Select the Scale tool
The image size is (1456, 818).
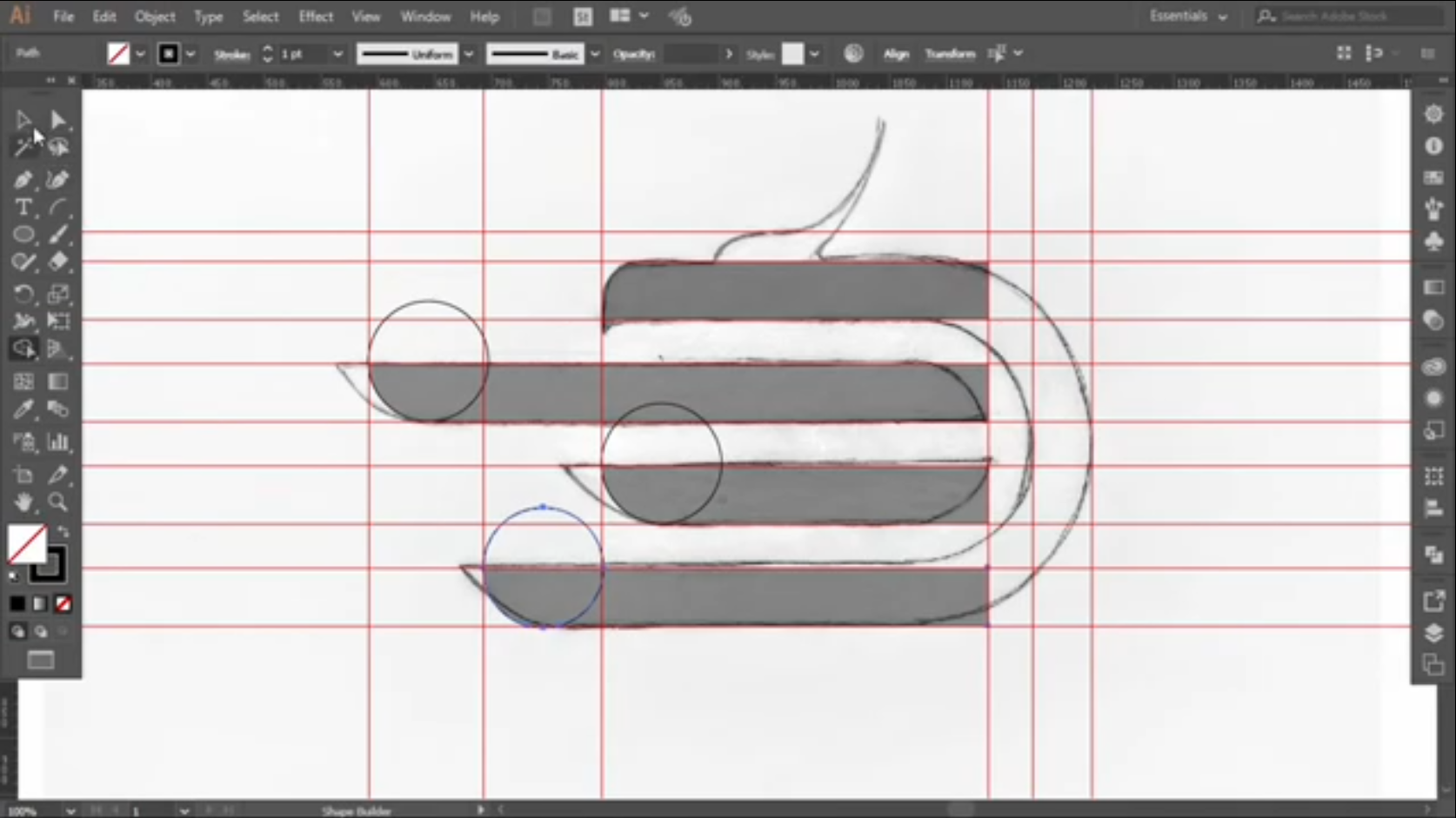coord(57,295)
